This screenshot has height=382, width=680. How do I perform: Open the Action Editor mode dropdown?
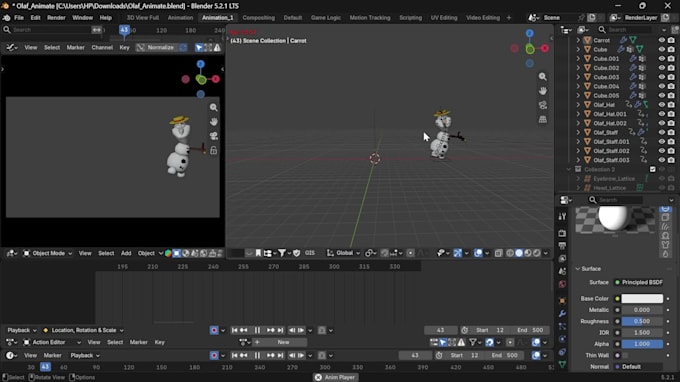(52, 343)
